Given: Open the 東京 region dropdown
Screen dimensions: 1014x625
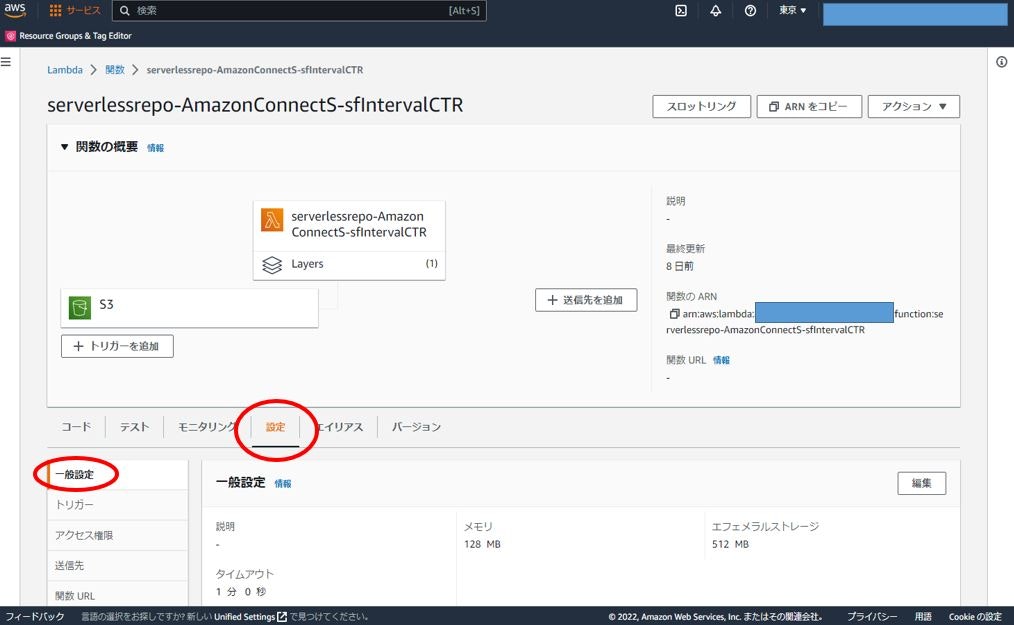Looking at the screenshot, I should 792,10.
